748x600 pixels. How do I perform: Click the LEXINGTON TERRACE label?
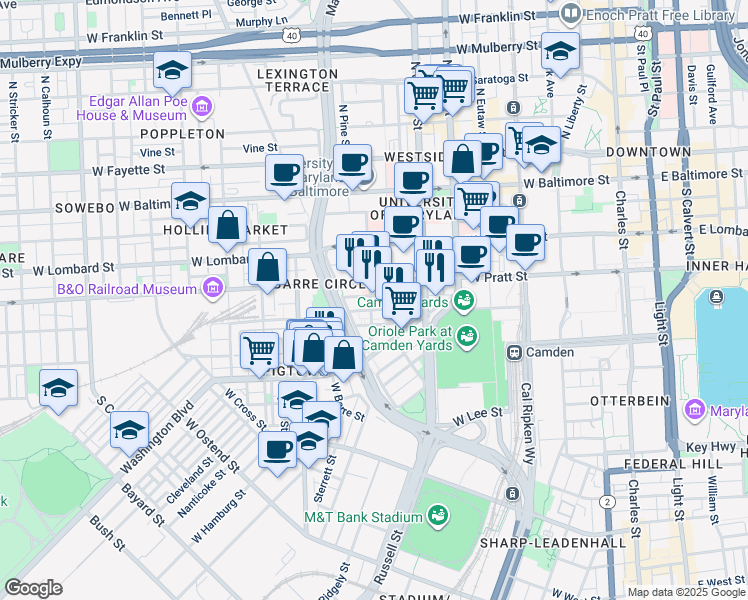(298, 81)
